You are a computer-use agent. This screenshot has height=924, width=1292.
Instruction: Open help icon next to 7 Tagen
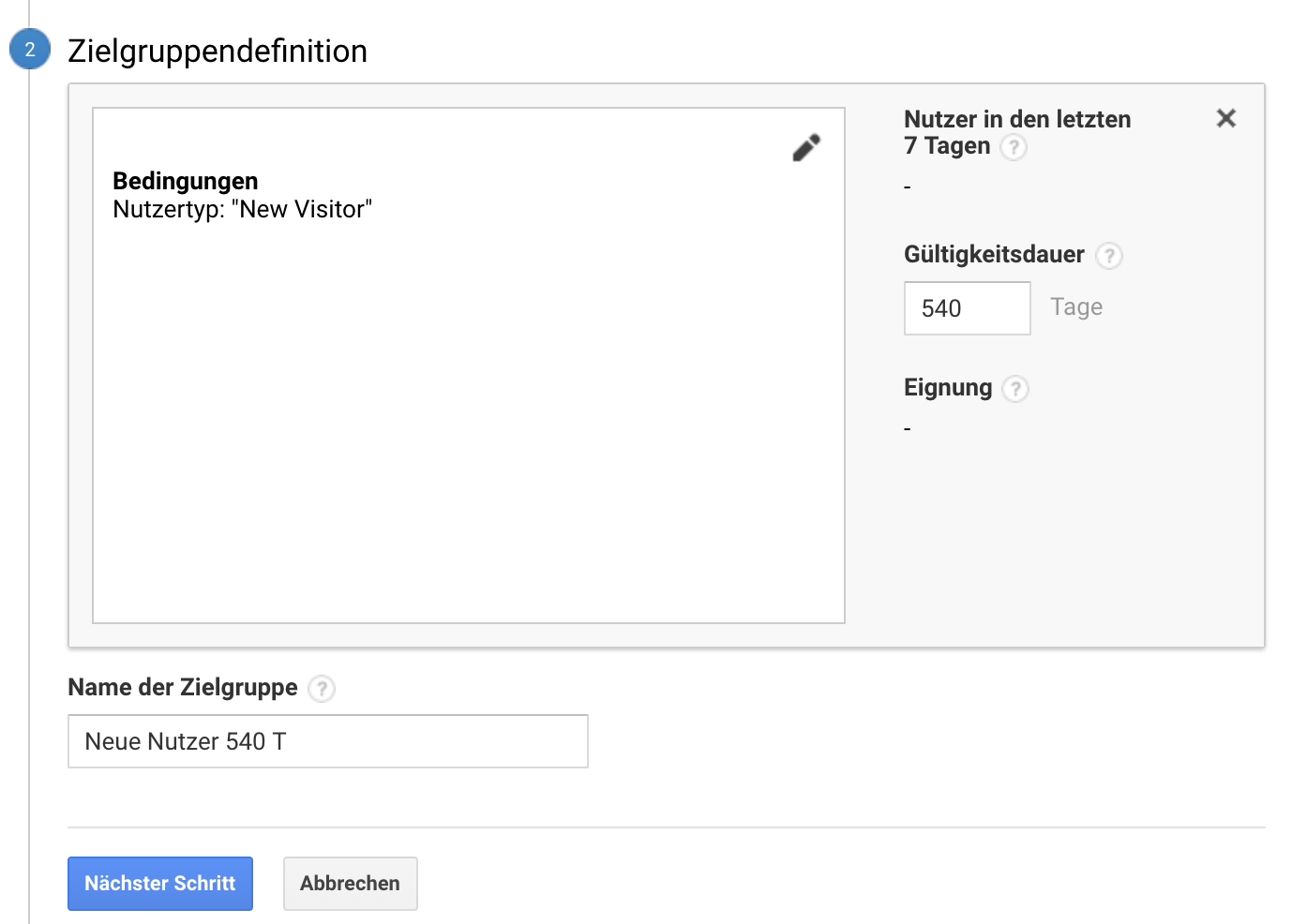point(1014,147)
